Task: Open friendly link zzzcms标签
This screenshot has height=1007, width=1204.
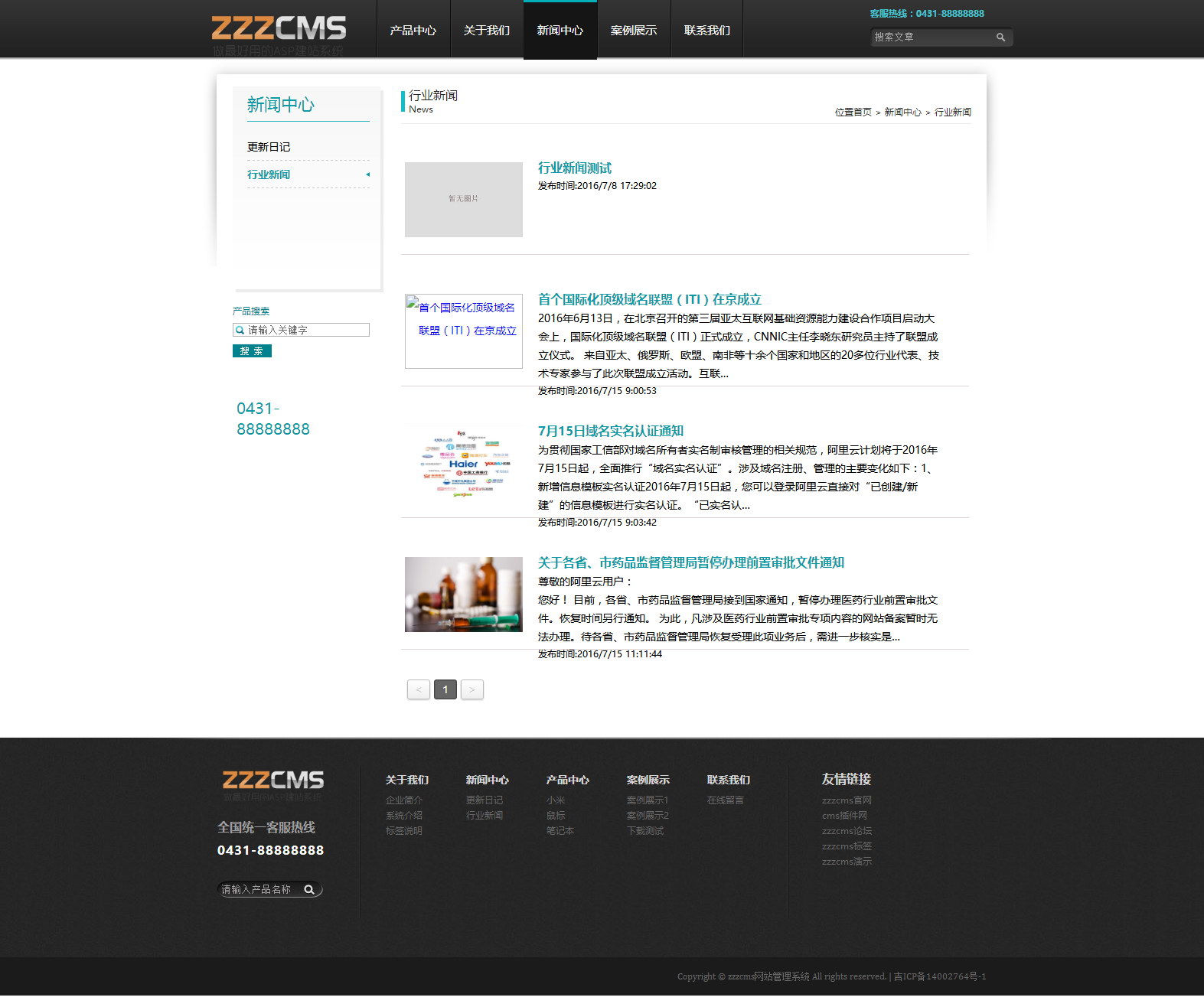Action: click(x=847, y=846)
